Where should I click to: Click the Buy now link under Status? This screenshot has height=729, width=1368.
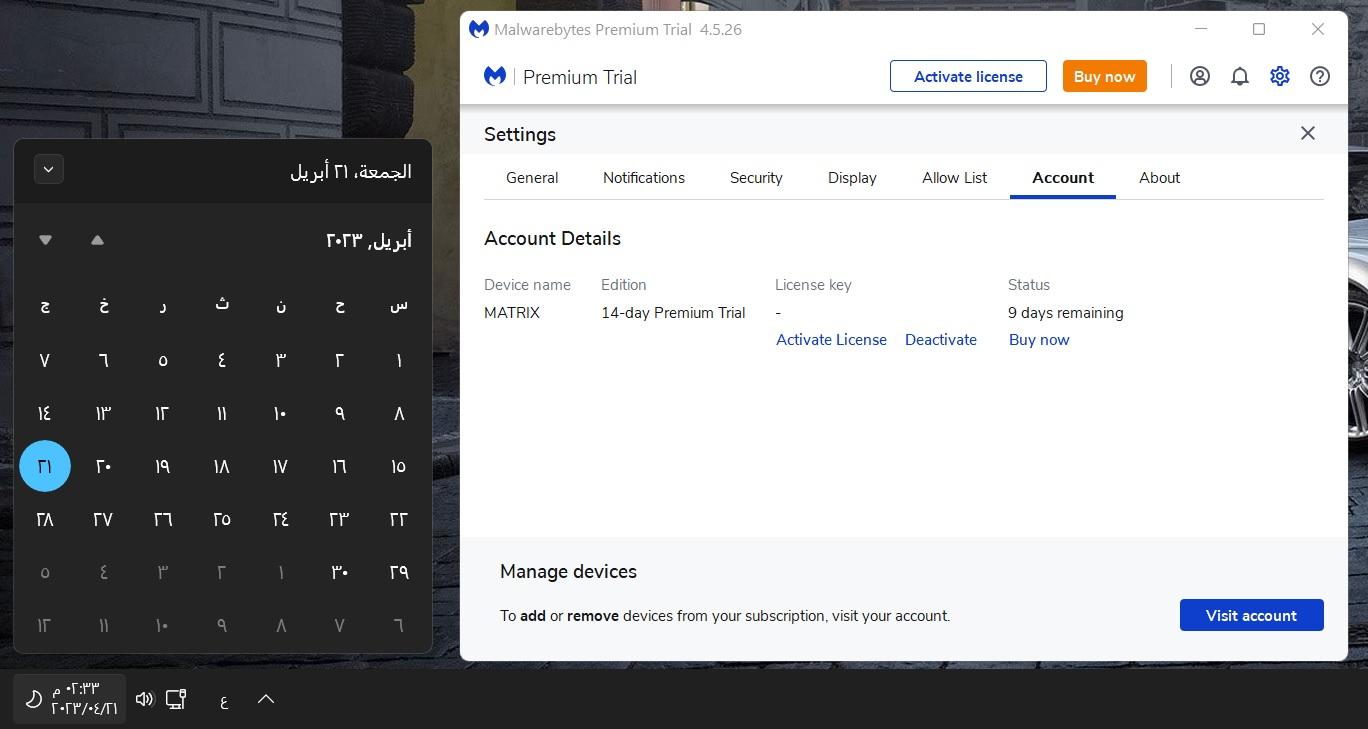[1039, 340]
